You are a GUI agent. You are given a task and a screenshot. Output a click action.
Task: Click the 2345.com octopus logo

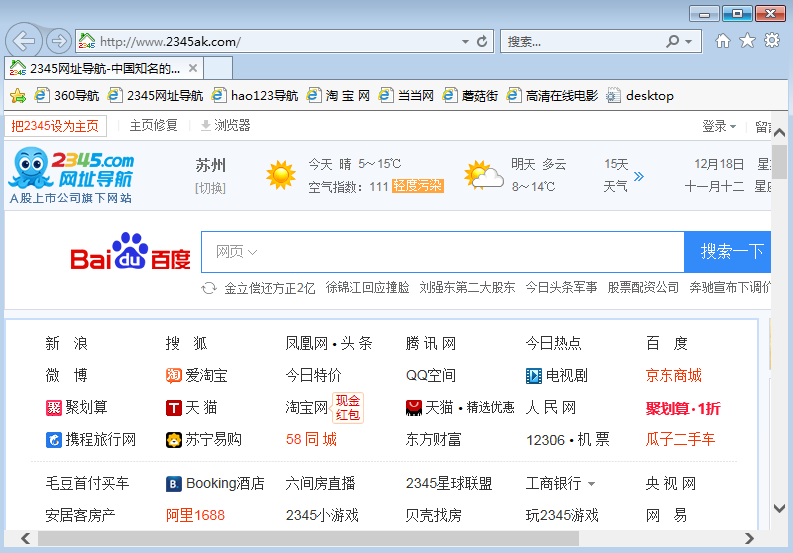tap(71, 175)
